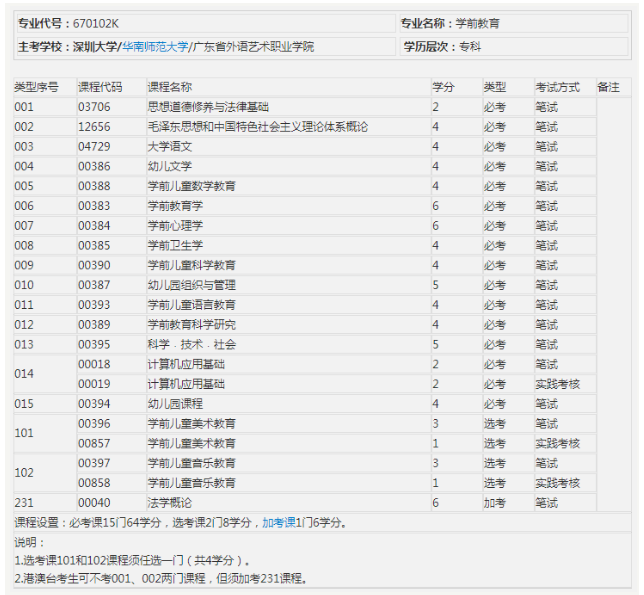Viewport: 644px width, 595px height.
Task: Click 毛泽东思想和中国特色社会主义理论体系概论 course
Action: click(x=258, y=126)
